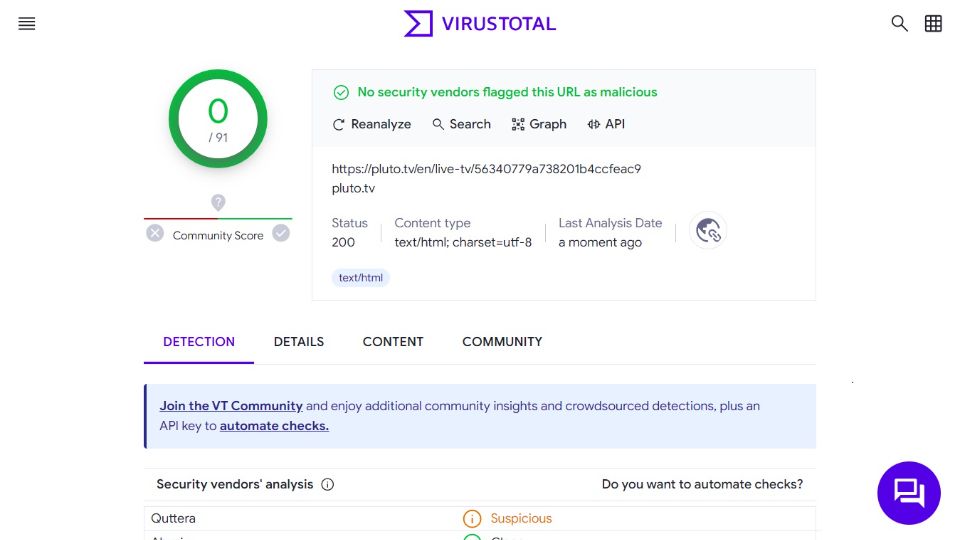Click the Quttera vendor name

(x=173, y=519)
